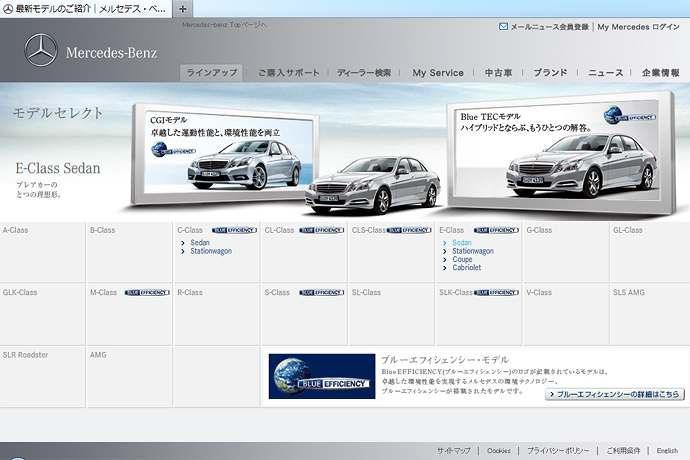
Task: Click arrow bullet beside E-Class Coupe
Action: [x=444, y=260]
